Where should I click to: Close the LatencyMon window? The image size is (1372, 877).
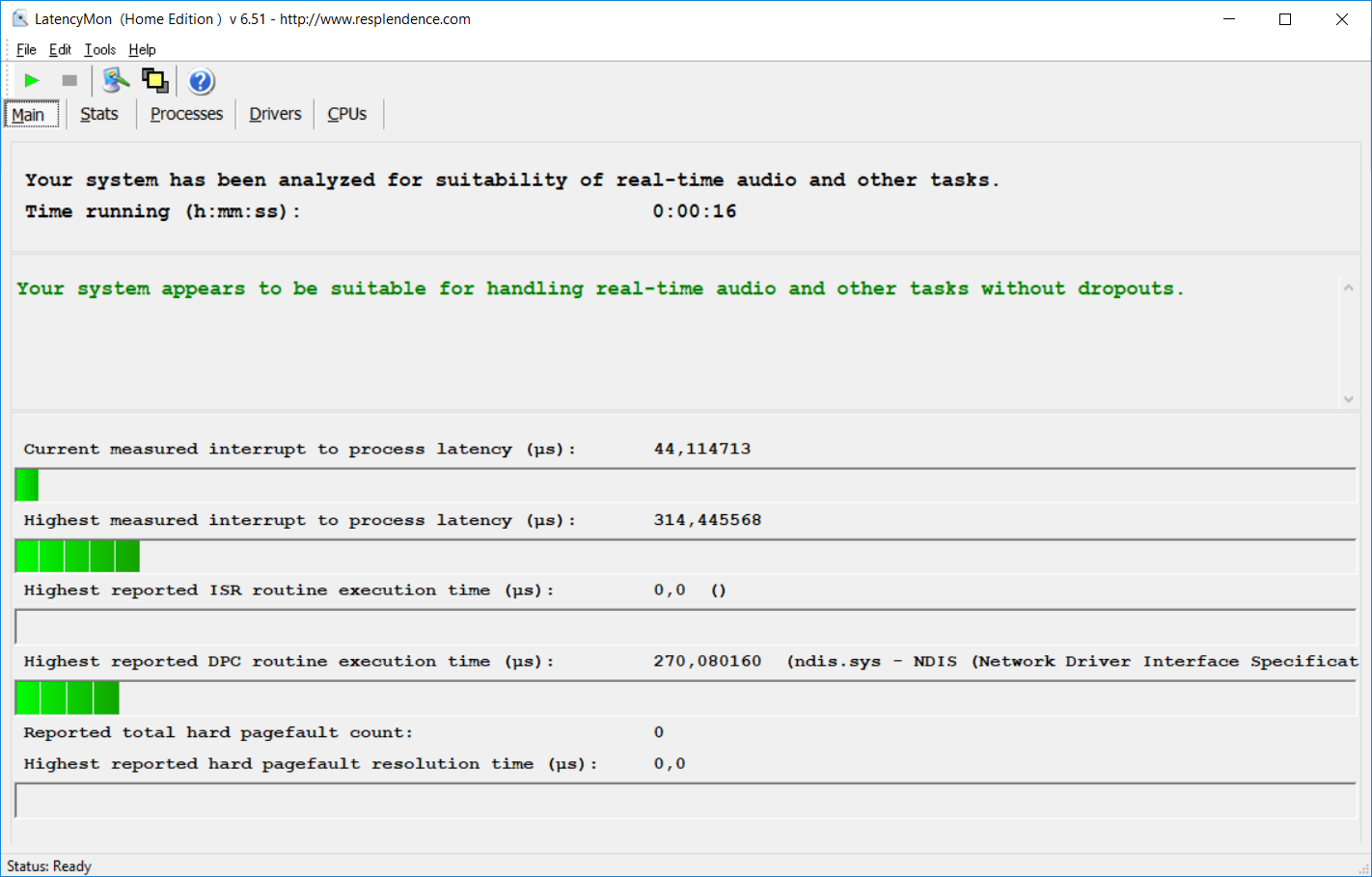pyautogui.click(x=1342, y=19)
